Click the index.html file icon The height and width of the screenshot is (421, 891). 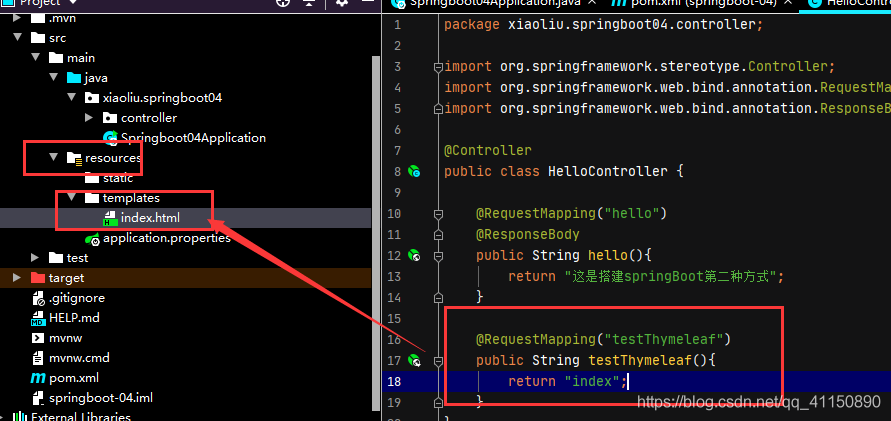coord(110,218)
